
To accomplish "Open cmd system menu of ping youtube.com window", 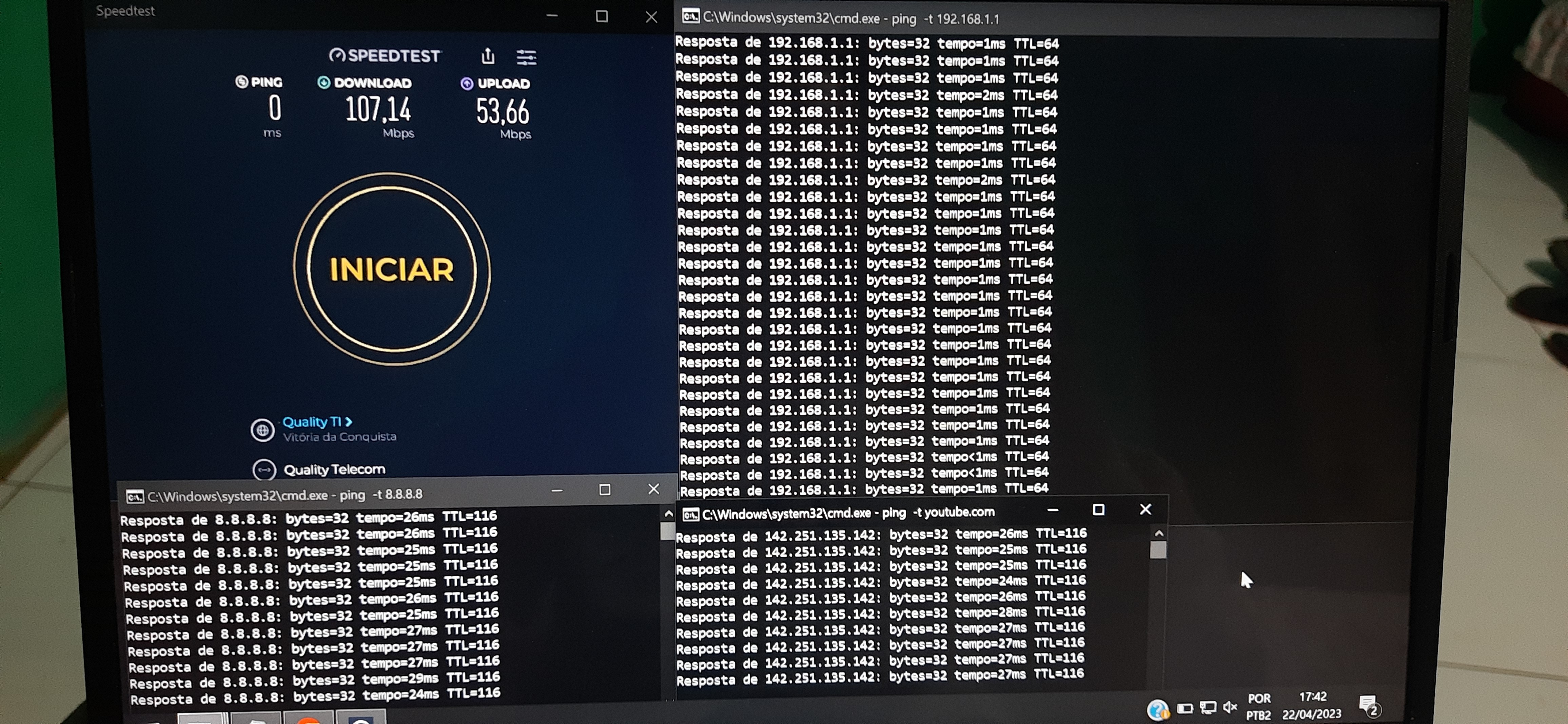I will tap(690, 515).
